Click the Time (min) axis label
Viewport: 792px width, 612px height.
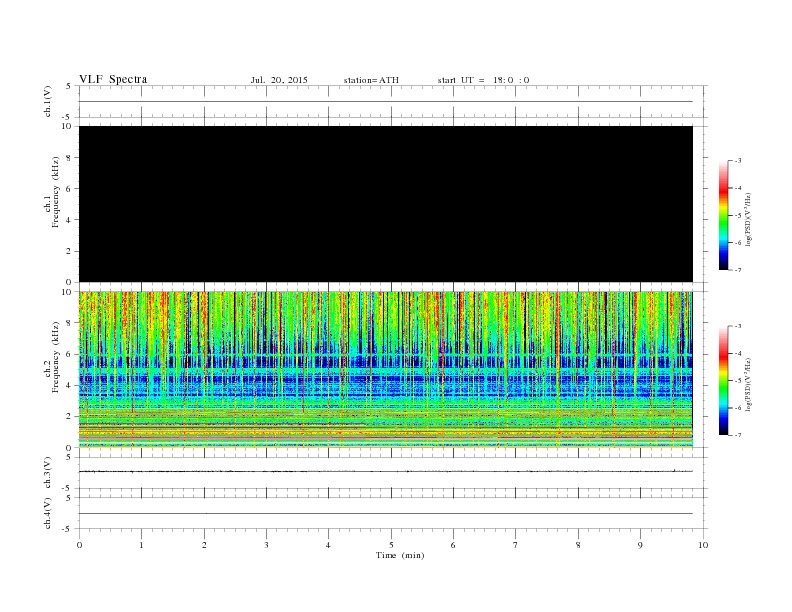(400, 555)
